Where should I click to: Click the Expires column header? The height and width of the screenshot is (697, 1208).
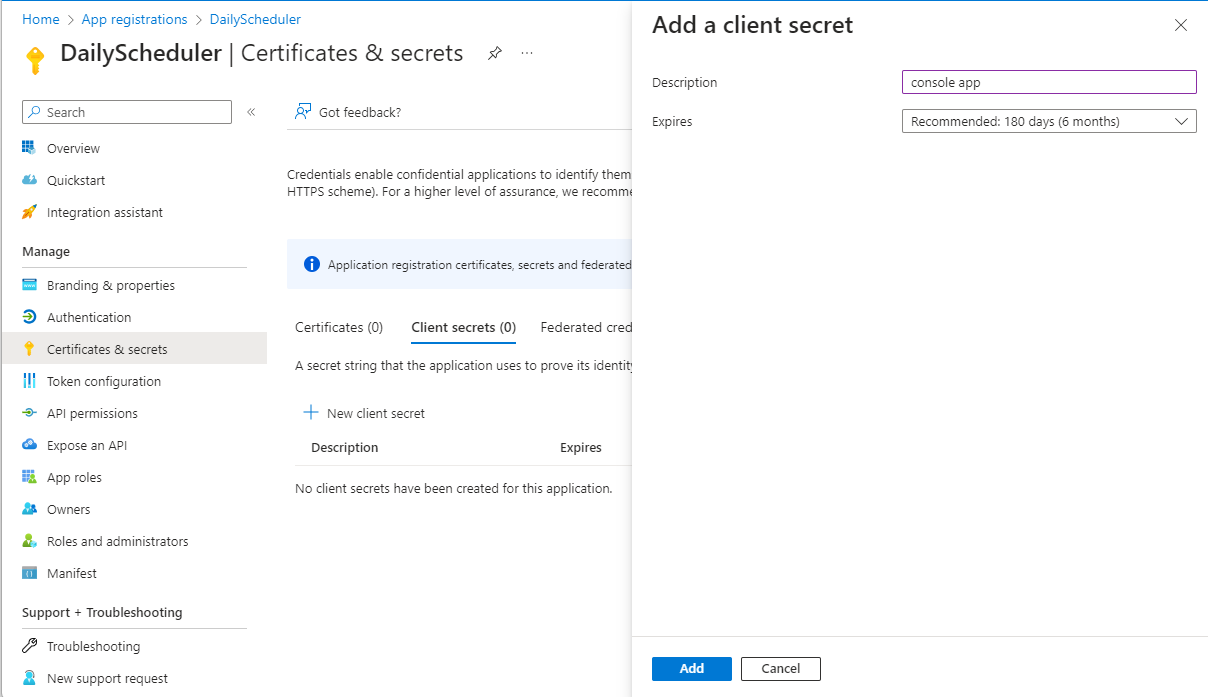[580, 447]
